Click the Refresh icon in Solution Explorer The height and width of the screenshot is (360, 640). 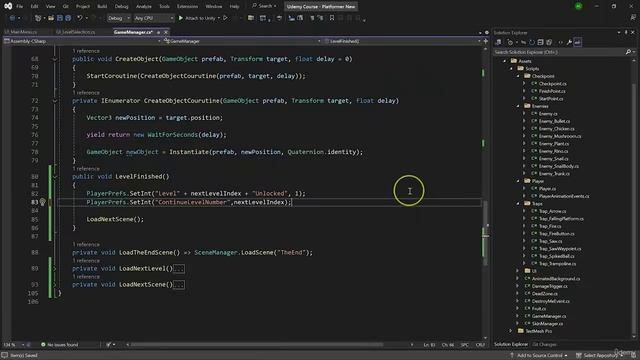click(x=532, y=42)
